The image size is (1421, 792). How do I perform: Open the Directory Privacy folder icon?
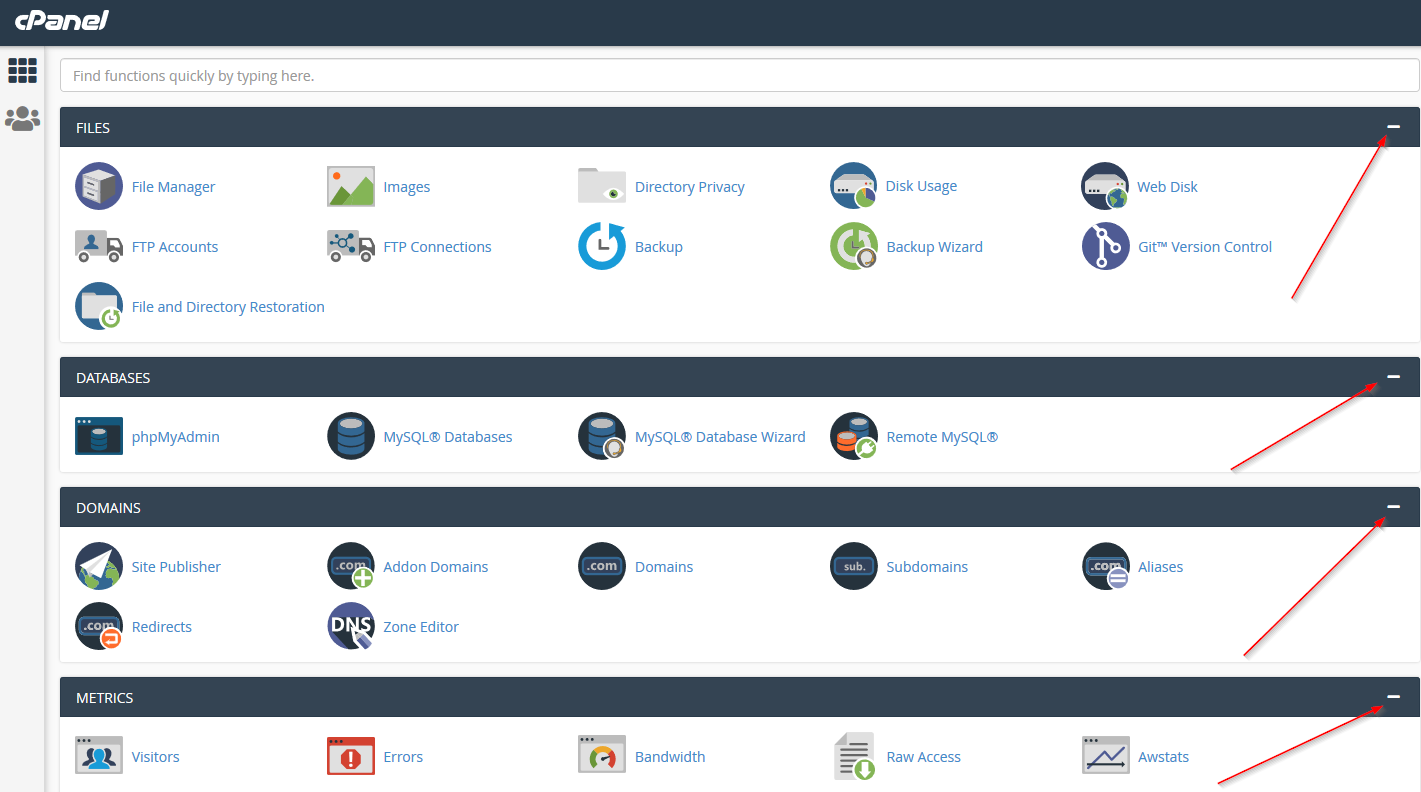[602, 186]
